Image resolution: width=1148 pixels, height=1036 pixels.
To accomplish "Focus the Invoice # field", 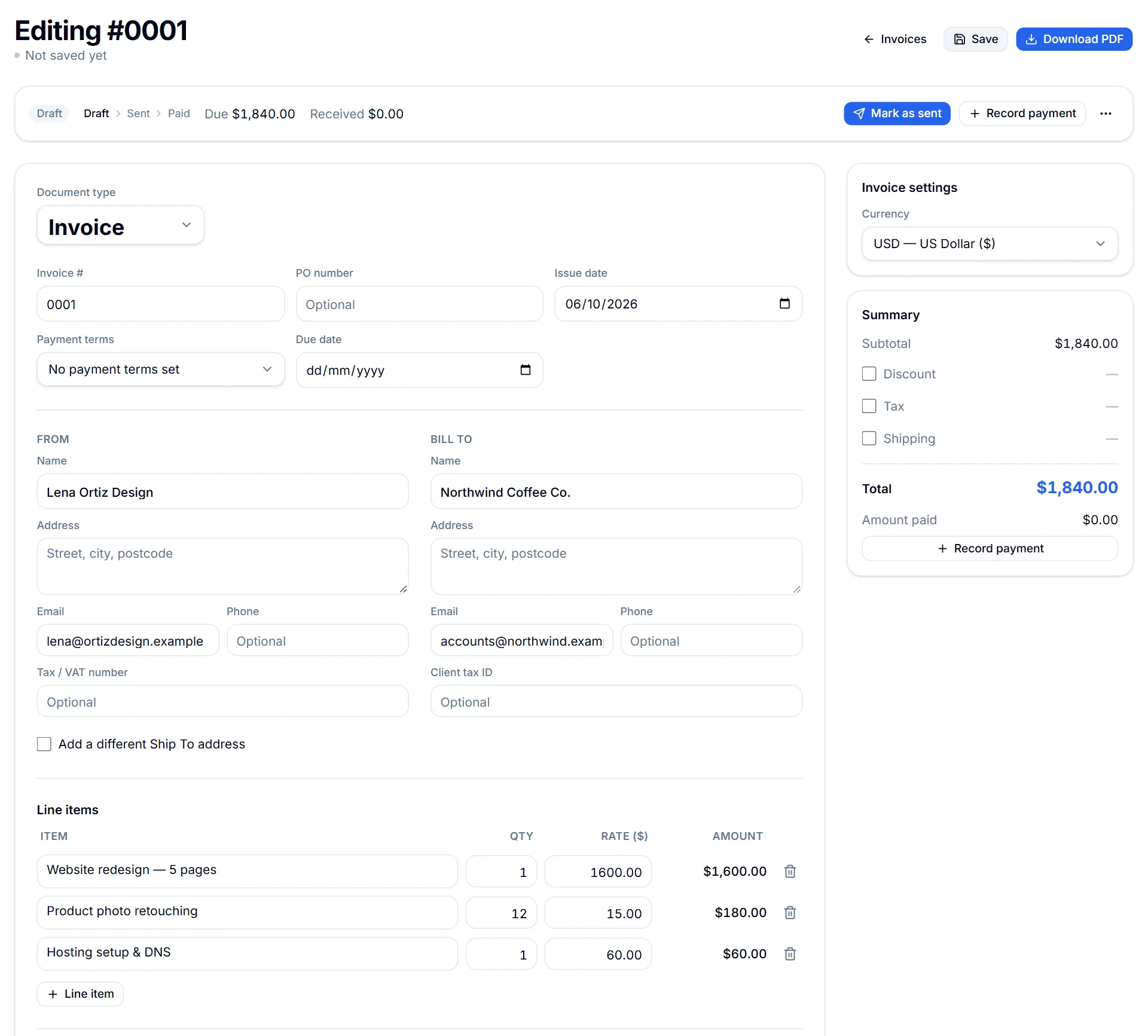I will coord(160,304).
